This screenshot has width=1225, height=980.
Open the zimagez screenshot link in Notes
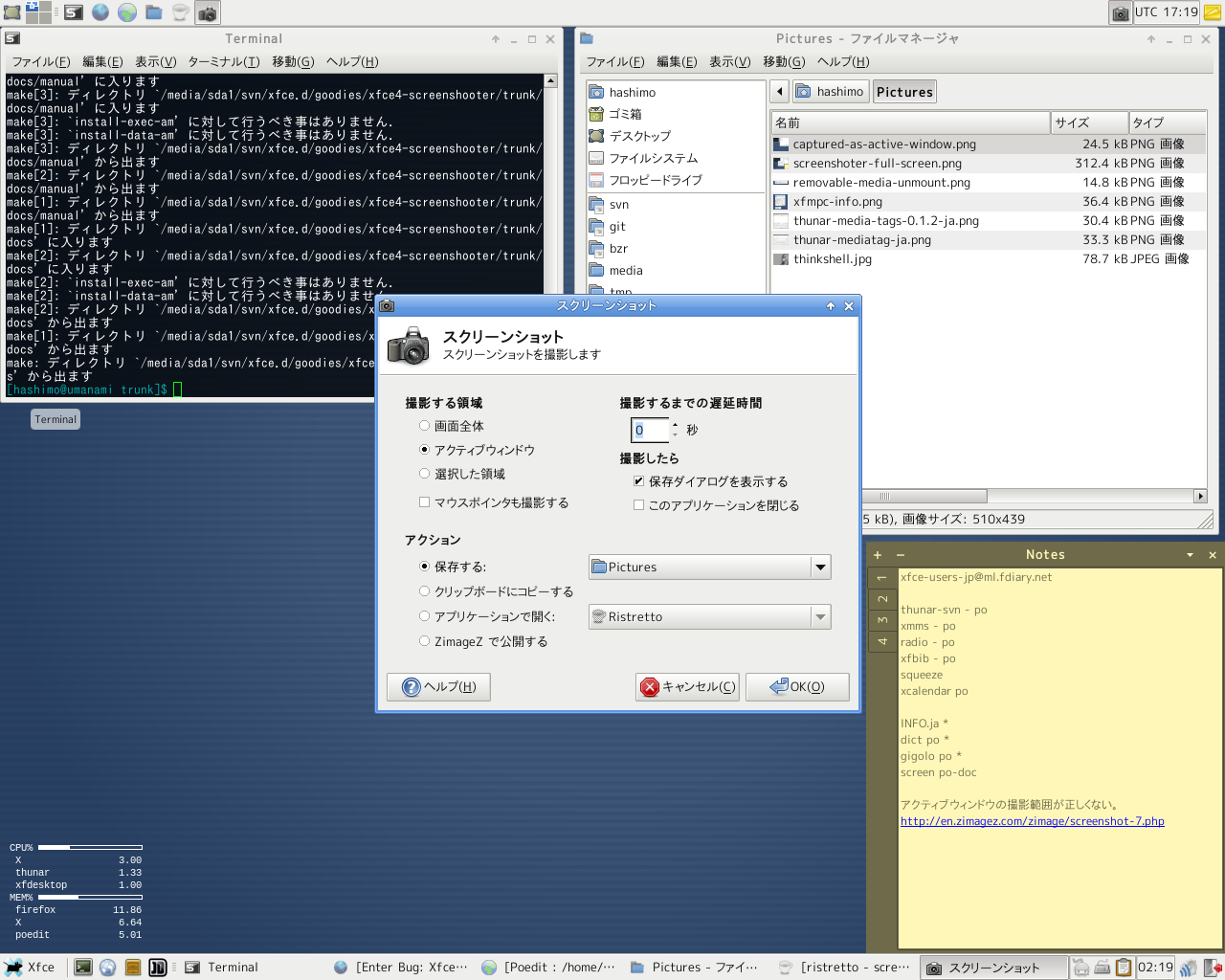click(1032, 821)
